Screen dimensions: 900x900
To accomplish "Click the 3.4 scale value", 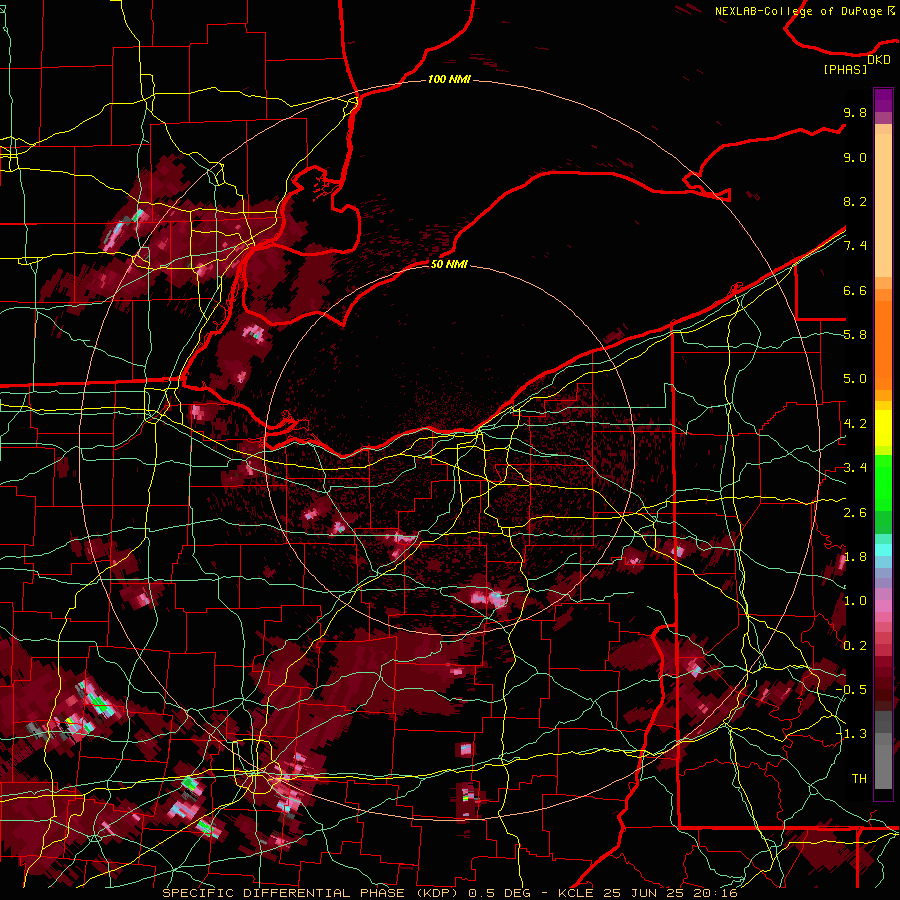I will [x=855, y=468].
